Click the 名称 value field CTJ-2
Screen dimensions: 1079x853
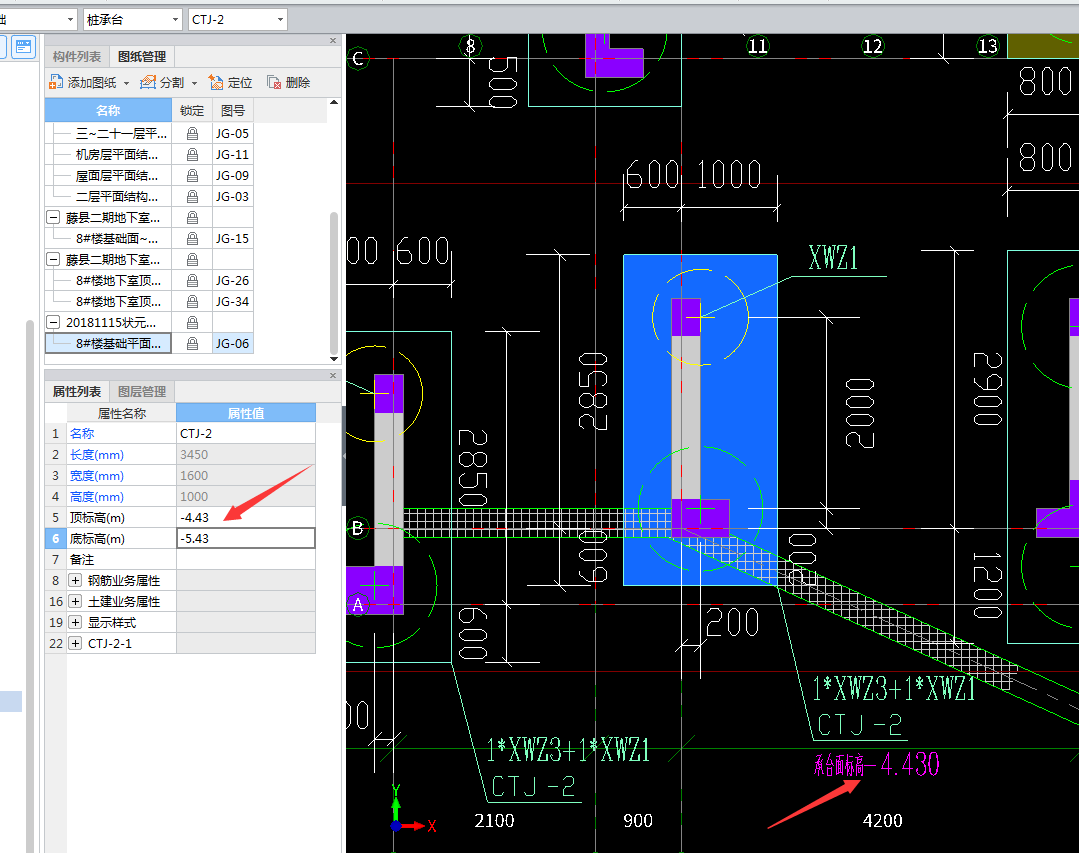[x=246, y=433]
